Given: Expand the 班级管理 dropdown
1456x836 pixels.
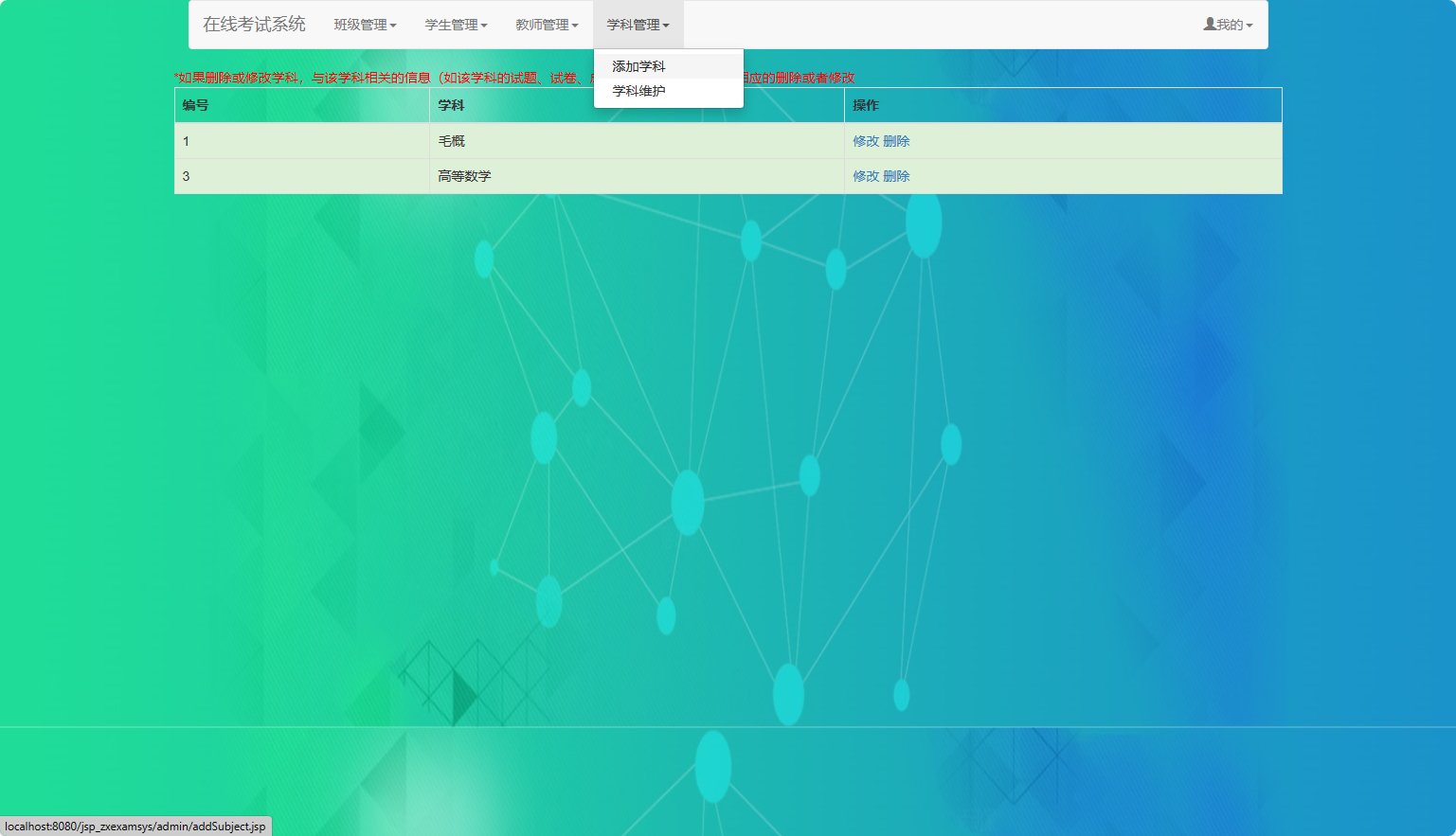Looking at the screenshot, I should coord(366,25).
